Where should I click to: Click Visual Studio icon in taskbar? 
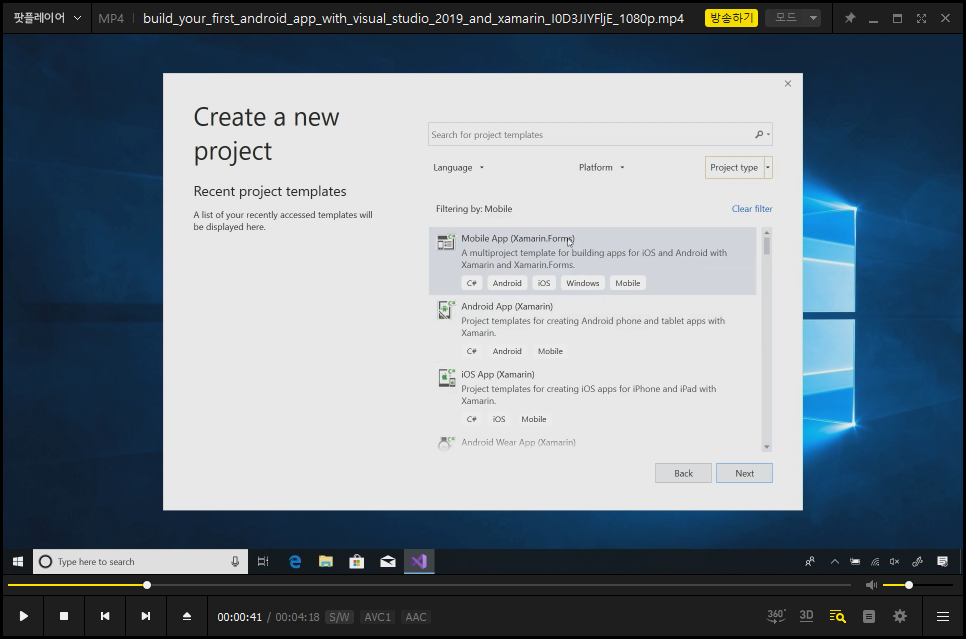pos(419,561)
